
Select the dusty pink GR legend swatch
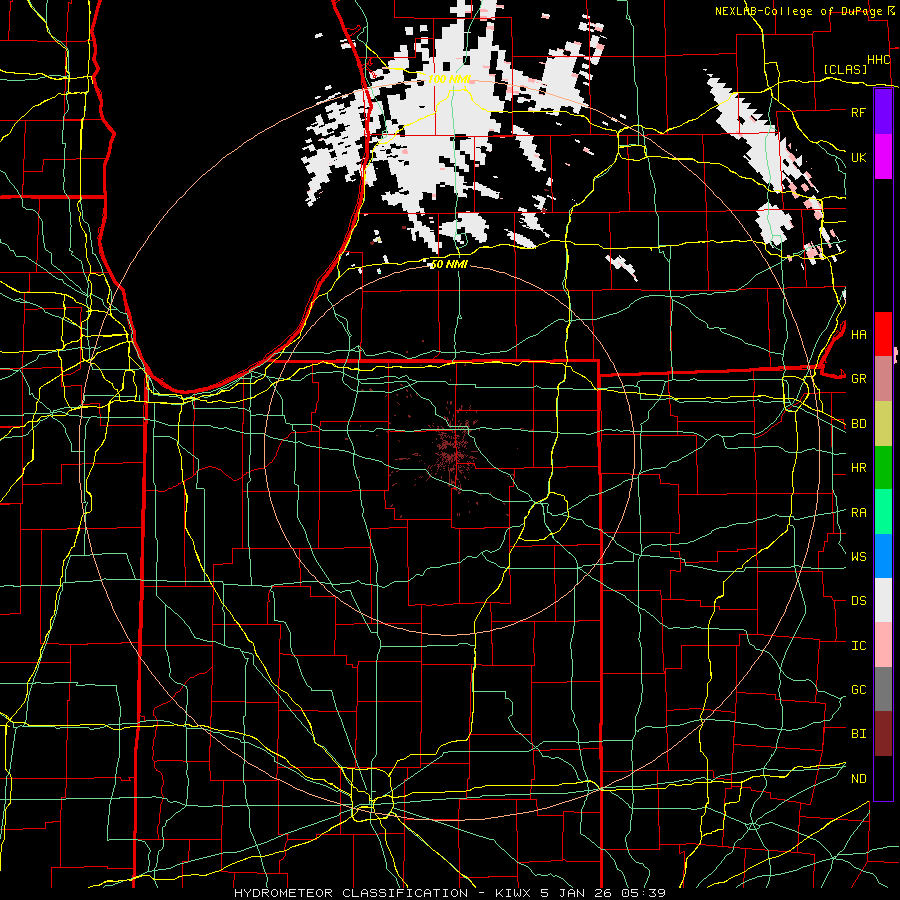click(883, 379)
